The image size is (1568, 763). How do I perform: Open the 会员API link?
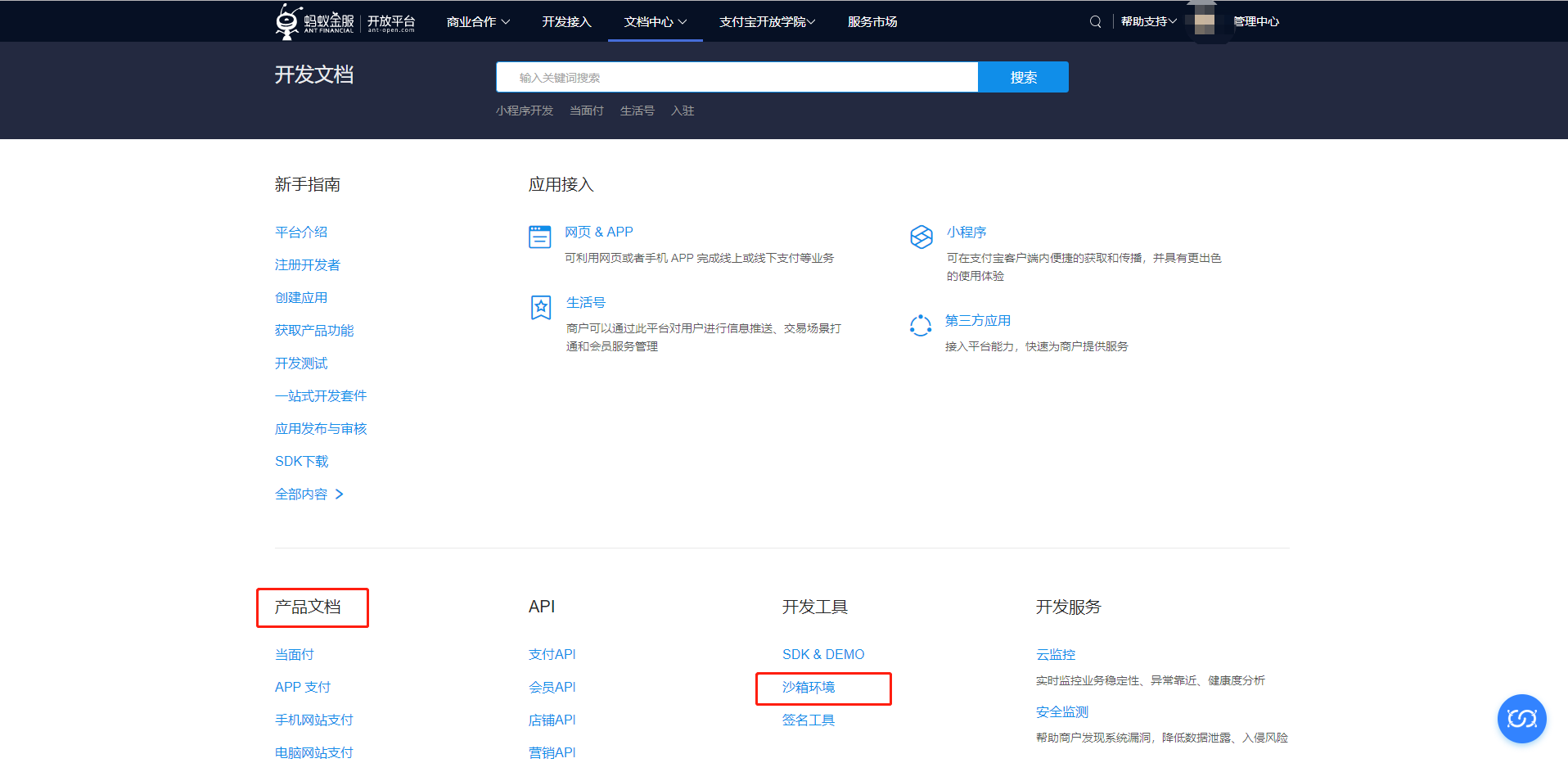[552, 688]
